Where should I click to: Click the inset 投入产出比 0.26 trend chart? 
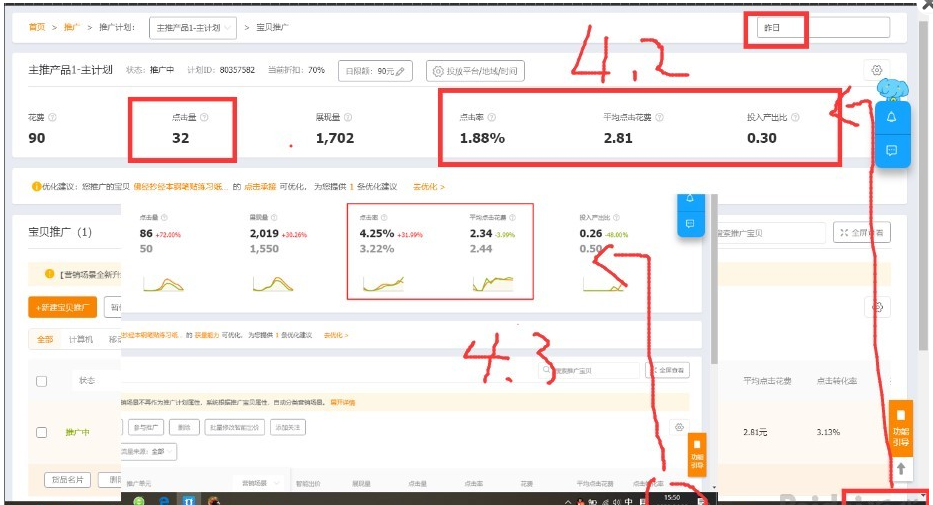click(604, 284)
